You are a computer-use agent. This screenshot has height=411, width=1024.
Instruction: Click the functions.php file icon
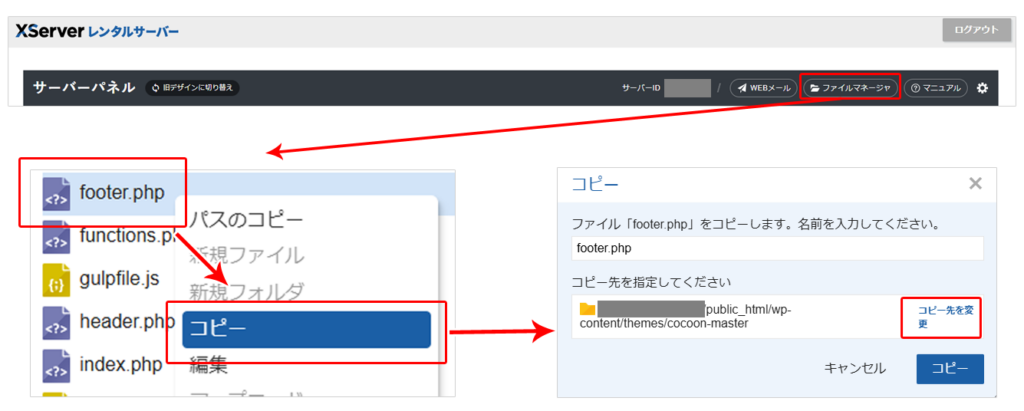[x=56, y=237]
